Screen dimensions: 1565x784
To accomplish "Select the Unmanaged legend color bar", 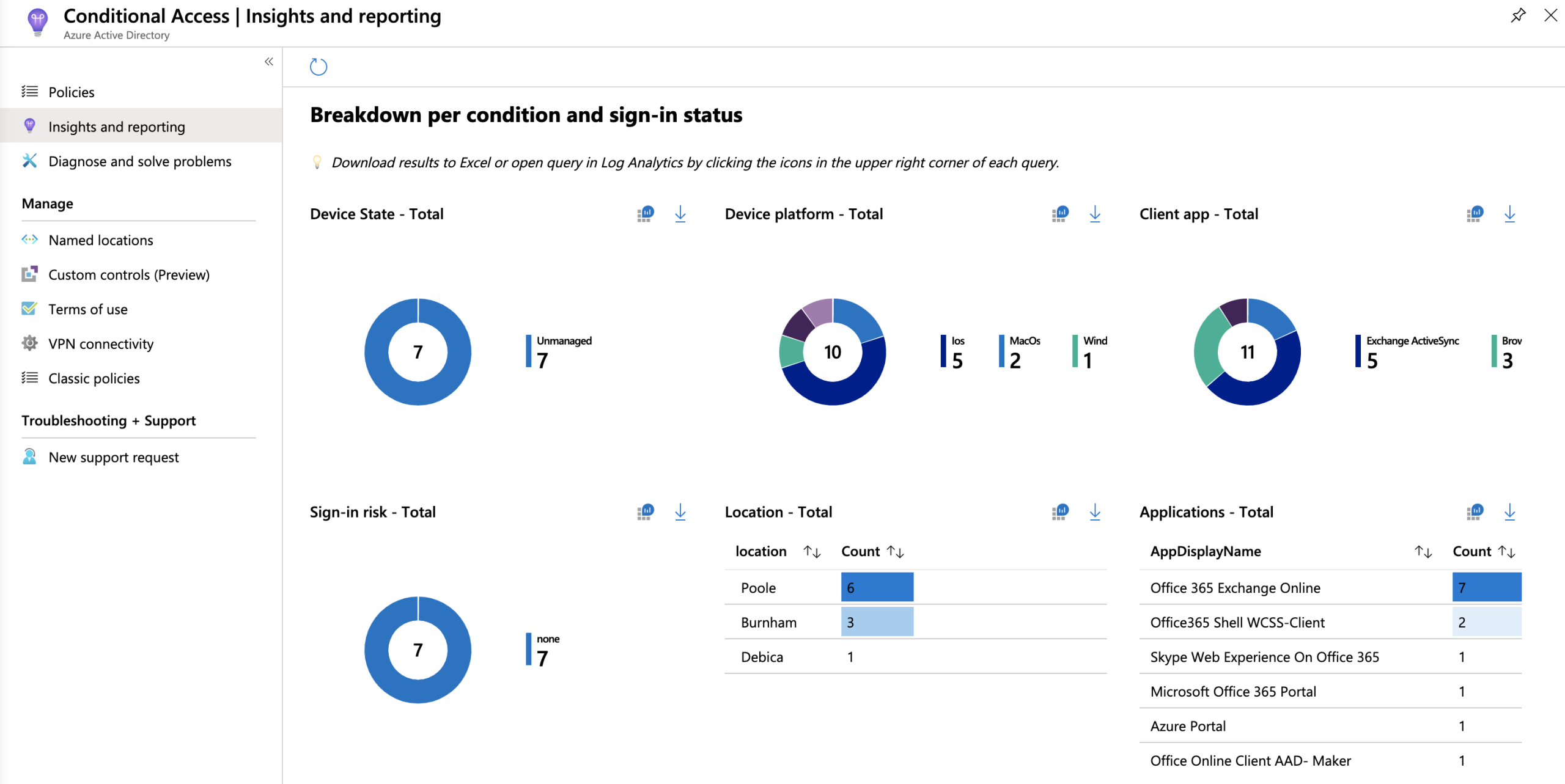I will point(528,351).
